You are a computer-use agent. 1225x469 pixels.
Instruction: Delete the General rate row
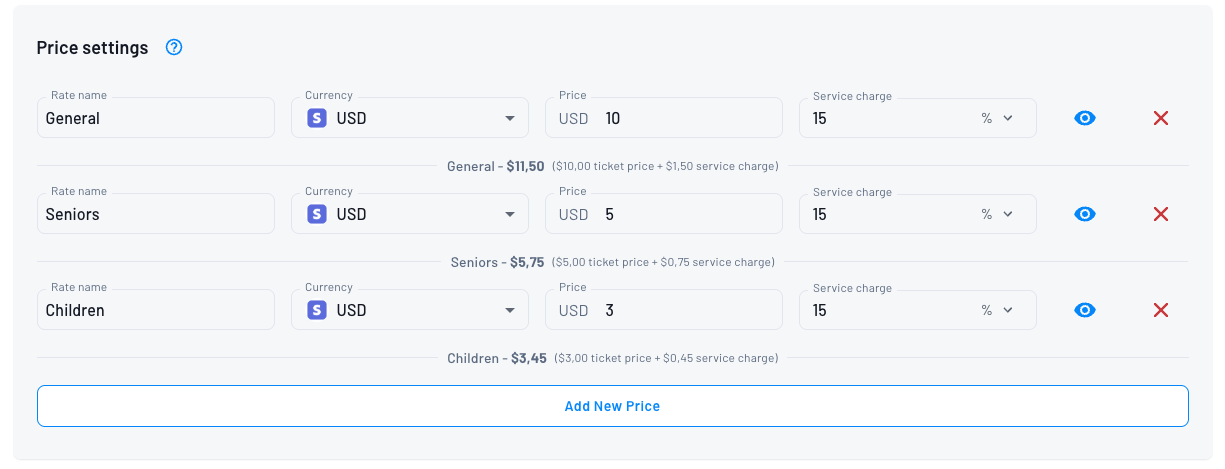(1161, 118)
